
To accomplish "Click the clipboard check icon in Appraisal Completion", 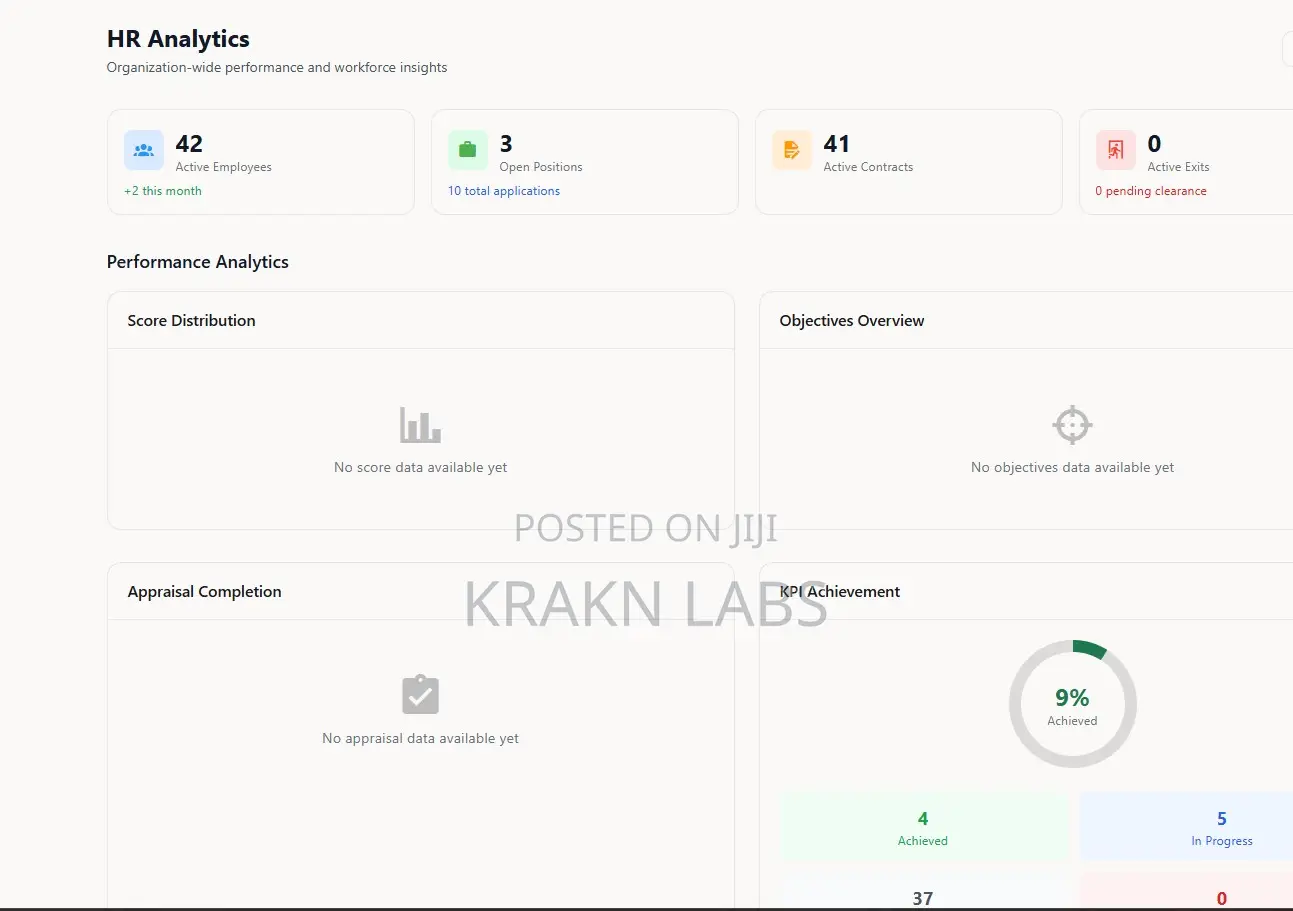I will coord(420,694).
